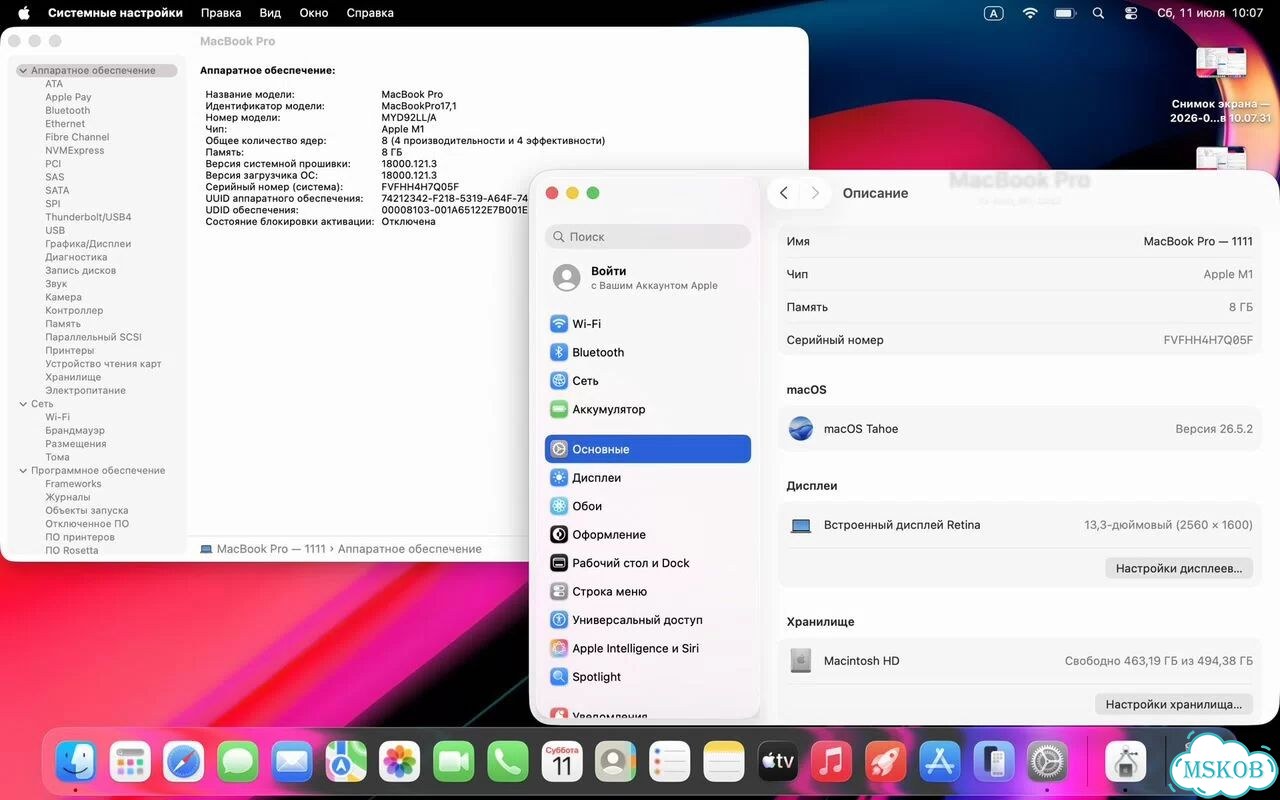This screenshot has width=1280, height=800.
Task: Select NVMExpress in the hardware list
Action: point(74,151)
